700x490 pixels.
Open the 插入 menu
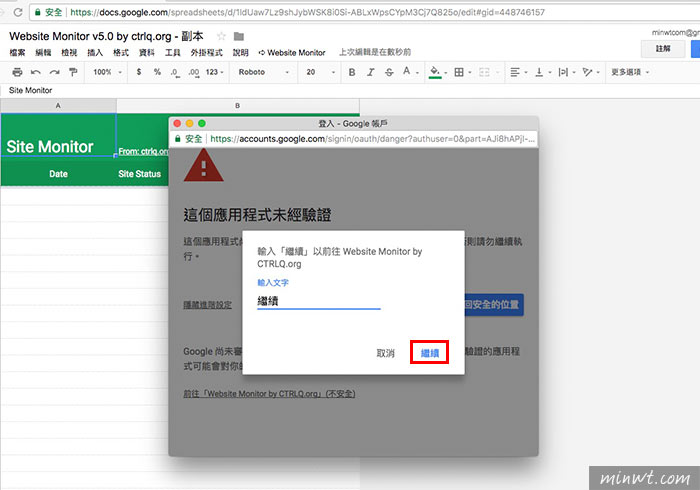[x=95, y=53]
